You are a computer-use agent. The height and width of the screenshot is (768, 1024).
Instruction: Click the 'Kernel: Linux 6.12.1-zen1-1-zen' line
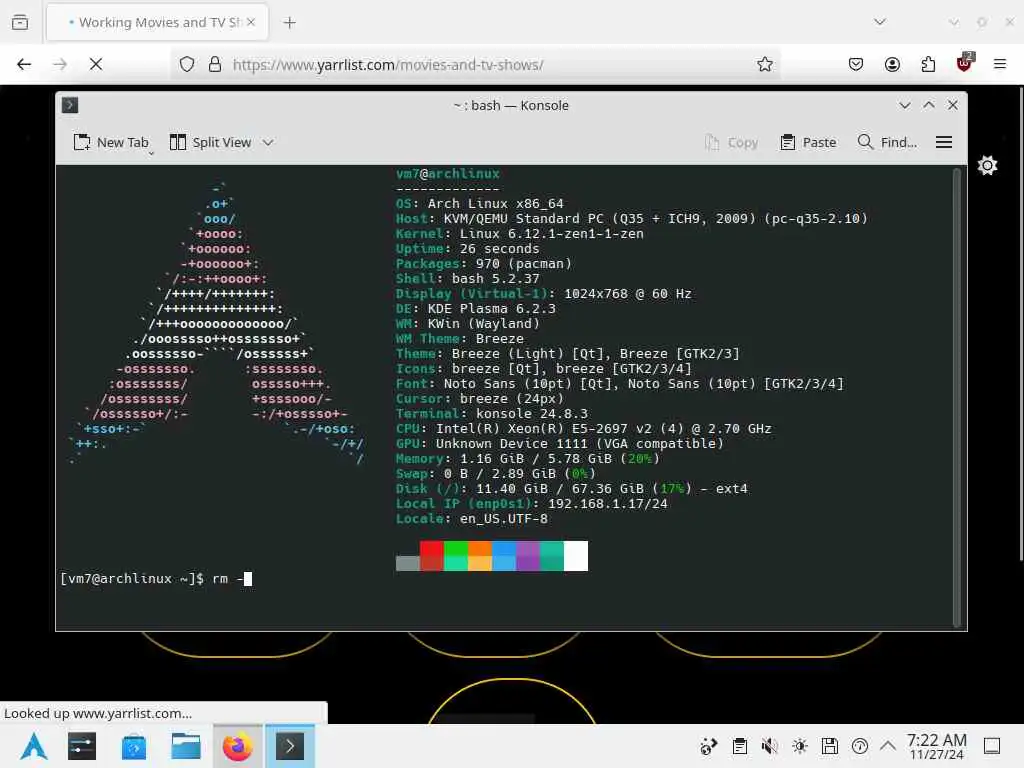tap(520, 234)
